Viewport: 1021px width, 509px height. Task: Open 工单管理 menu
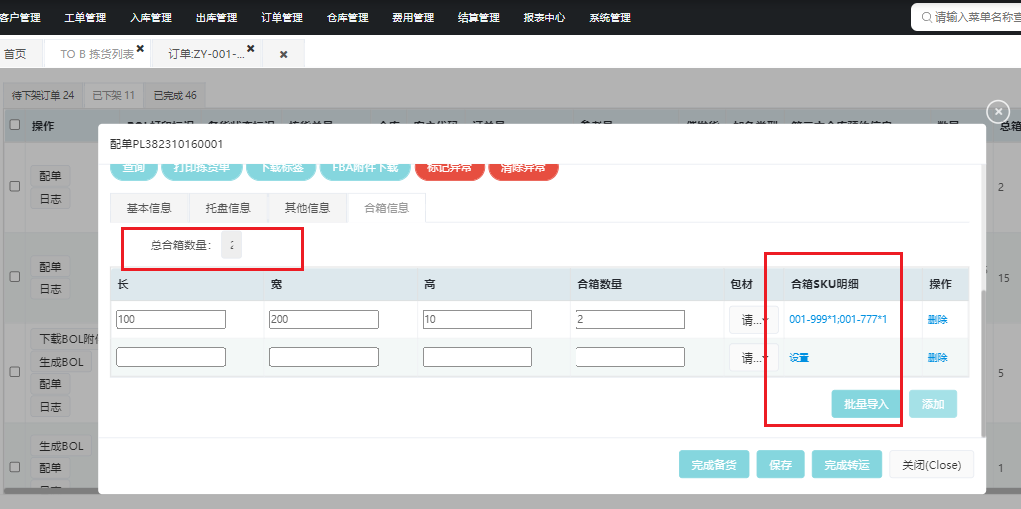[x=85, y=18]
